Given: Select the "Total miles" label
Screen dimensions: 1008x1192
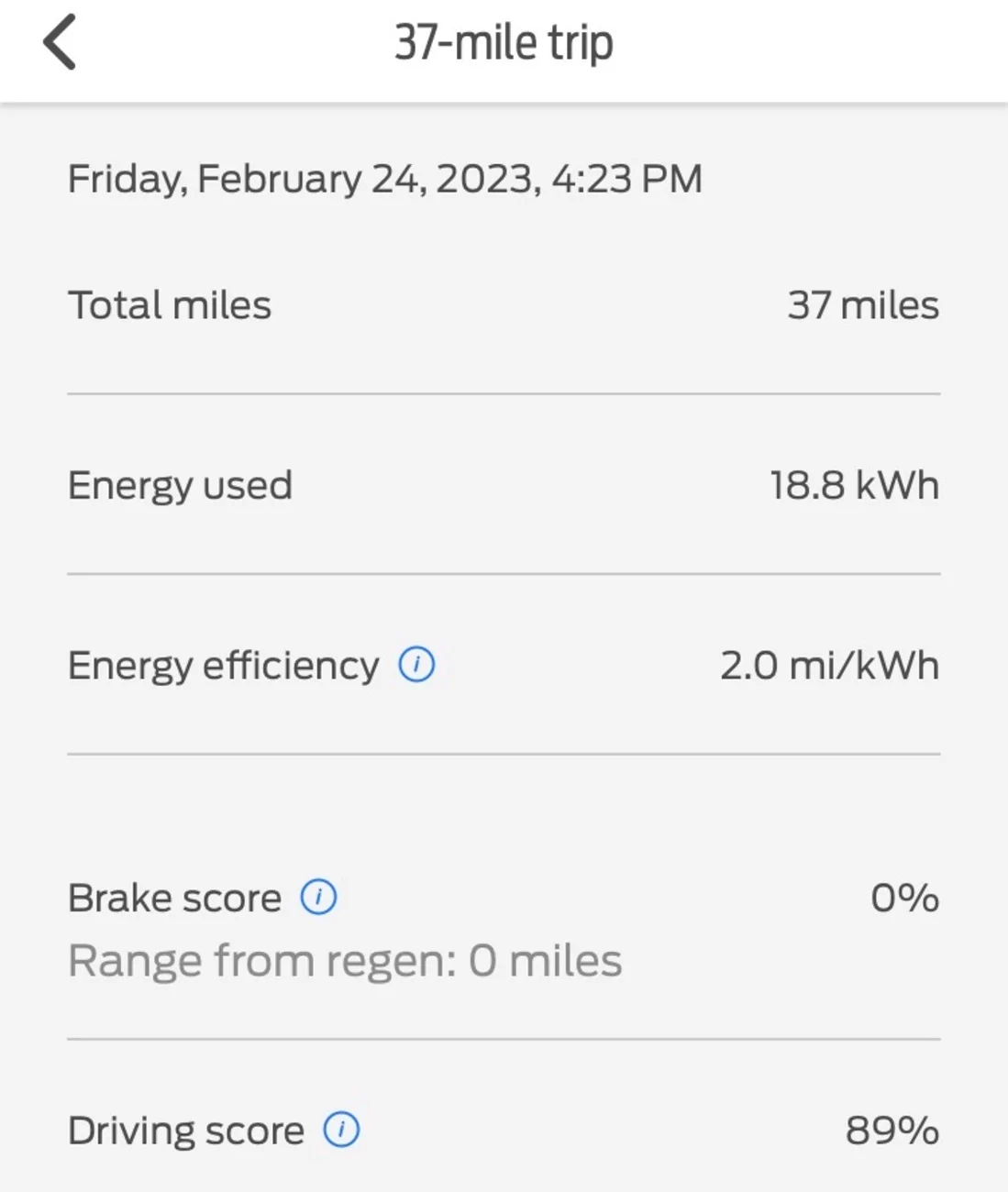Looking at the screenshot, I should click(170, 305).
